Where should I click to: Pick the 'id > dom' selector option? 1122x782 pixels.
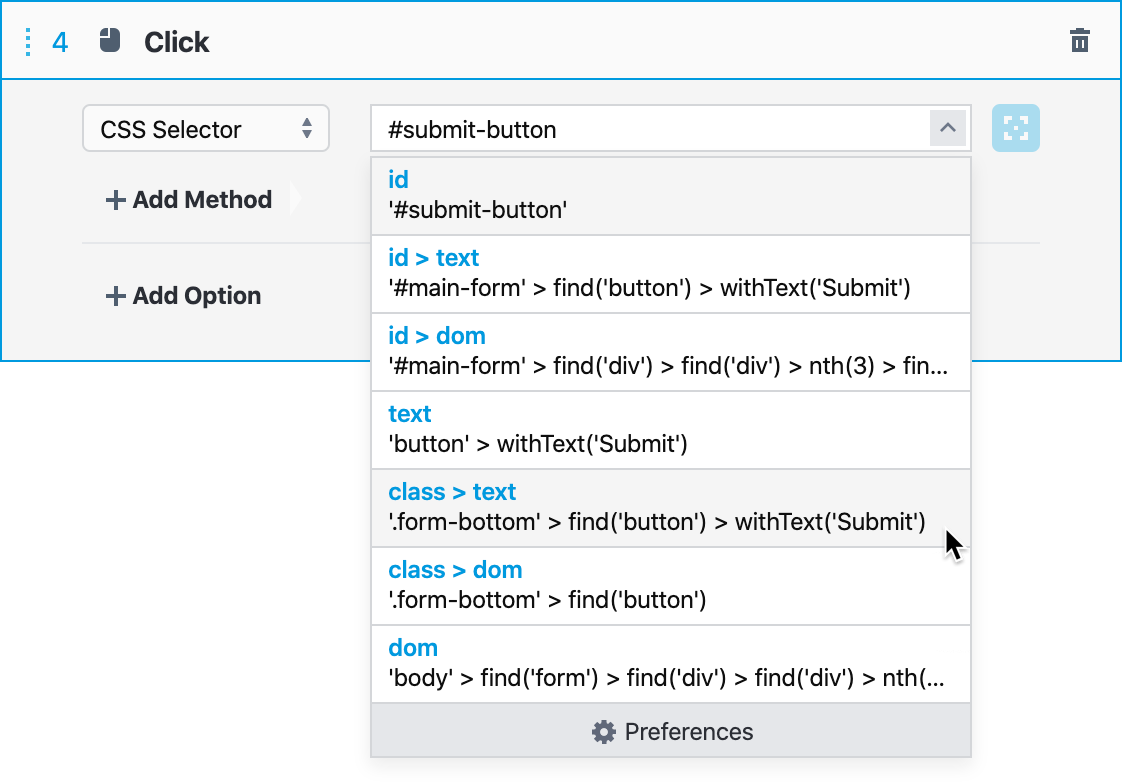(670, 351)
